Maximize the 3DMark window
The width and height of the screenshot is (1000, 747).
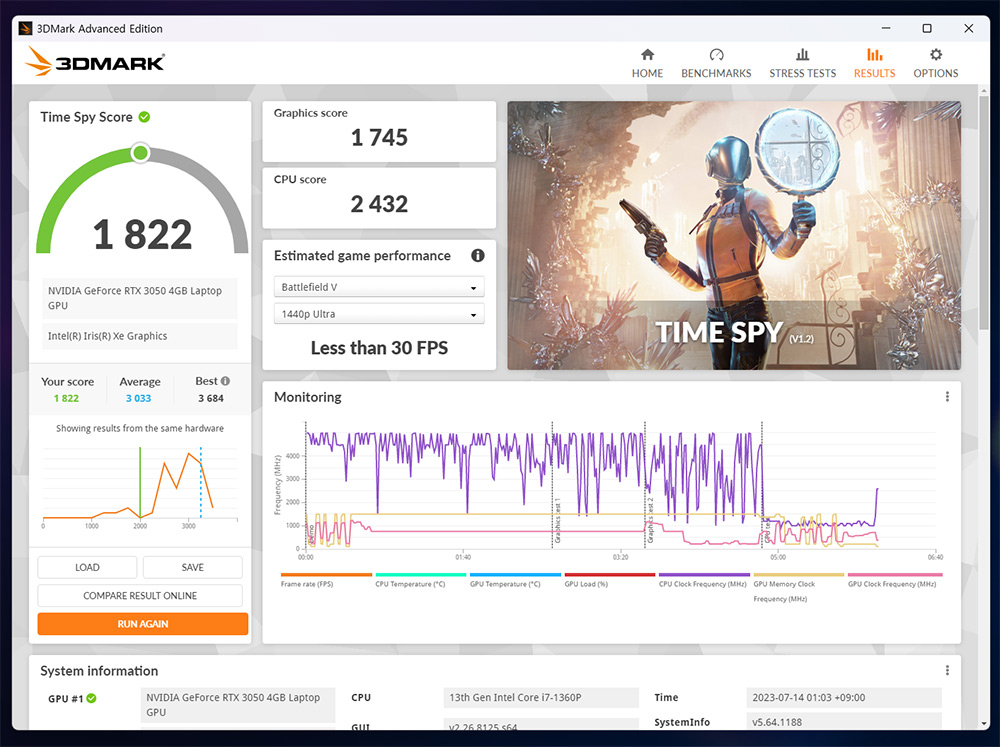pos(927,28)
